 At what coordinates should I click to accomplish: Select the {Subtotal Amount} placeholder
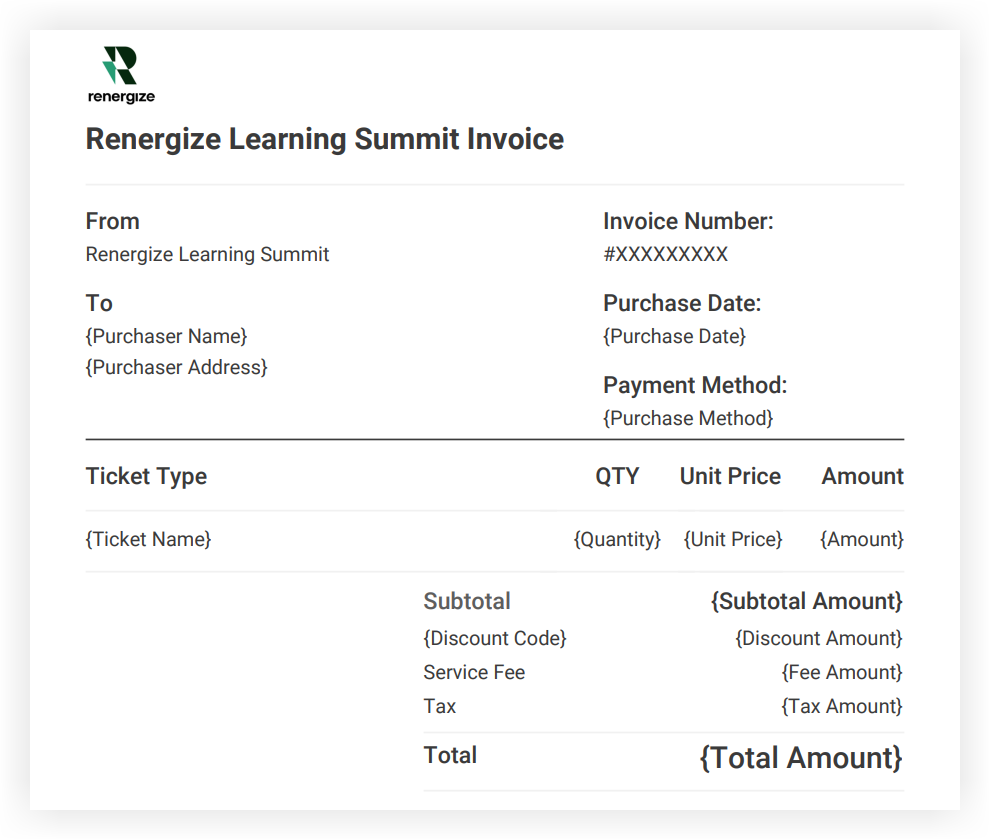coord(806,601)
